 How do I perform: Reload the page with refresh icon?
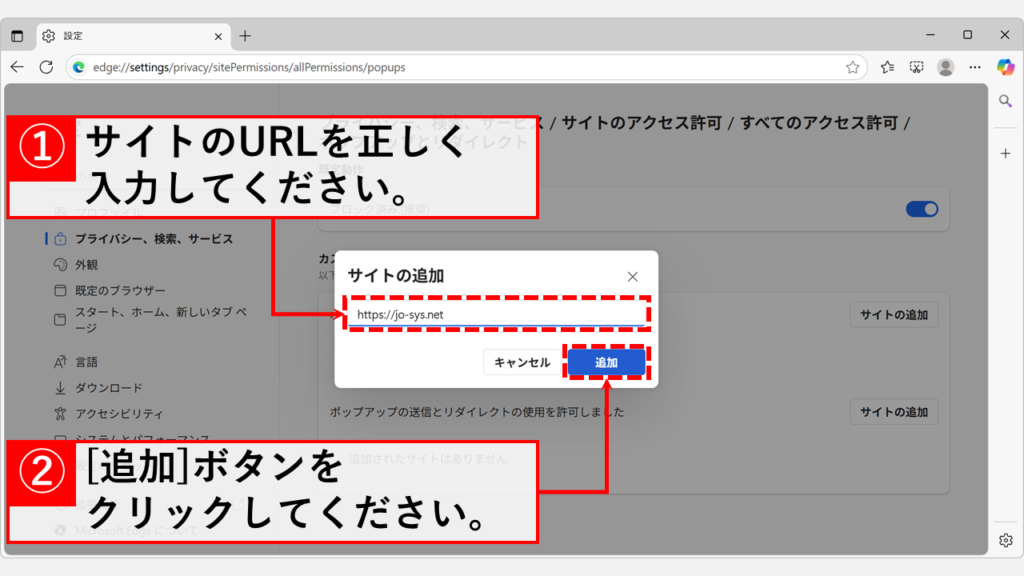point(46,67)
